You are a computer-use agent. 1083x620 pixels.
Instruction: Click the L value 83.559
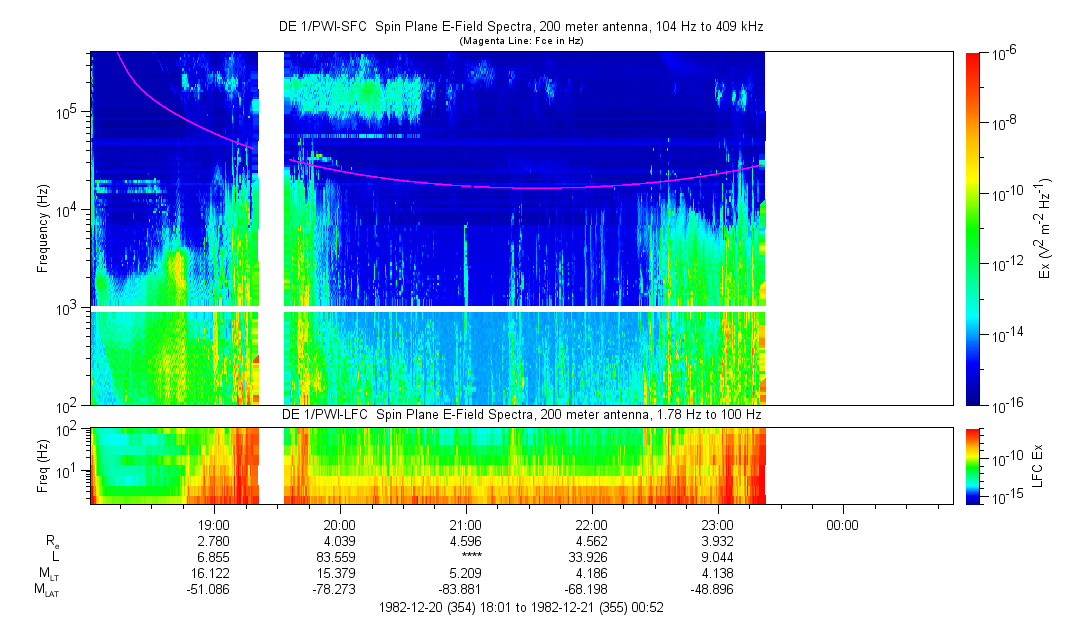(x=340, y=557)
